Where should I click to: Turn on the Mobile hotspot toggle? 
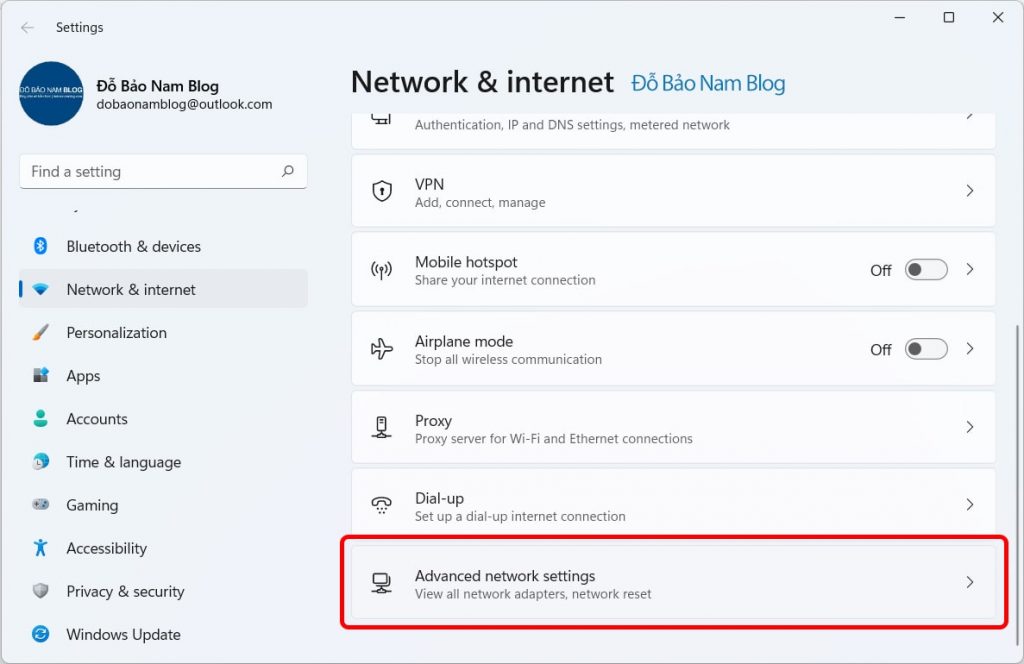(x=926, y=270)
